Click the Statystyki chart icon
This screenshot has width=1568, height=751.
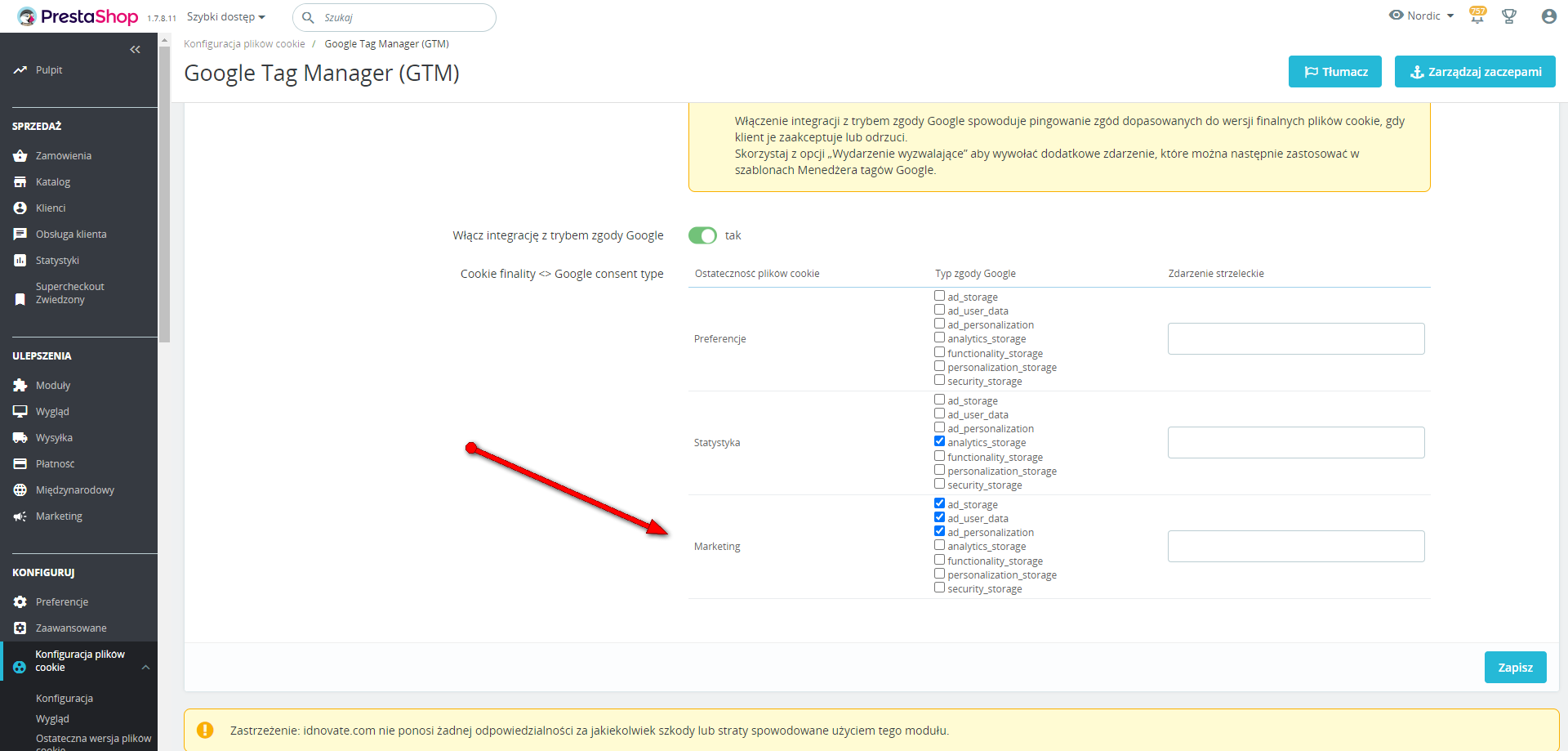20,261
